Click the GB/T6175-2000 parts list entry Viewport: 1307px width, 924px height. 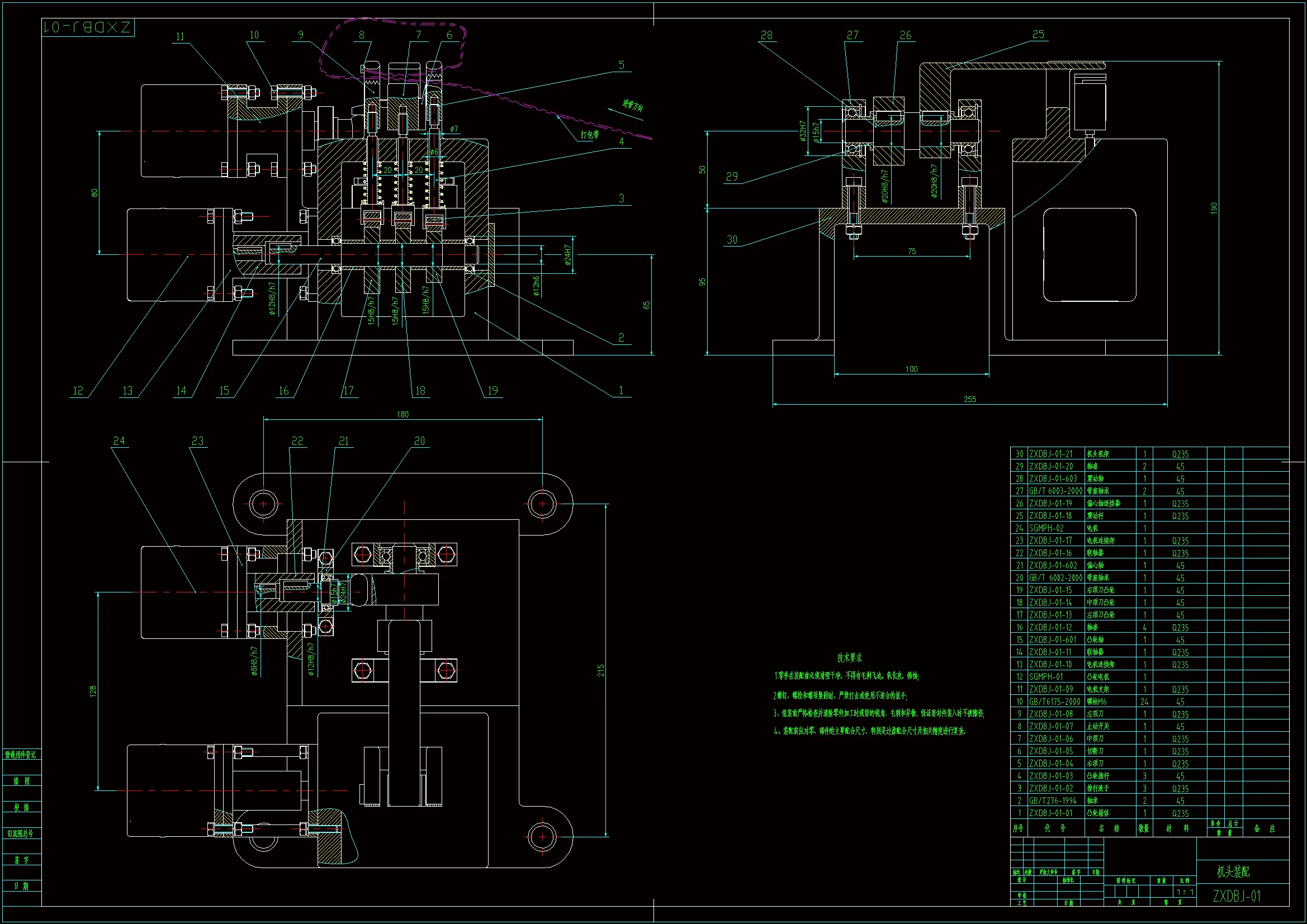[x=1054, y=702]
